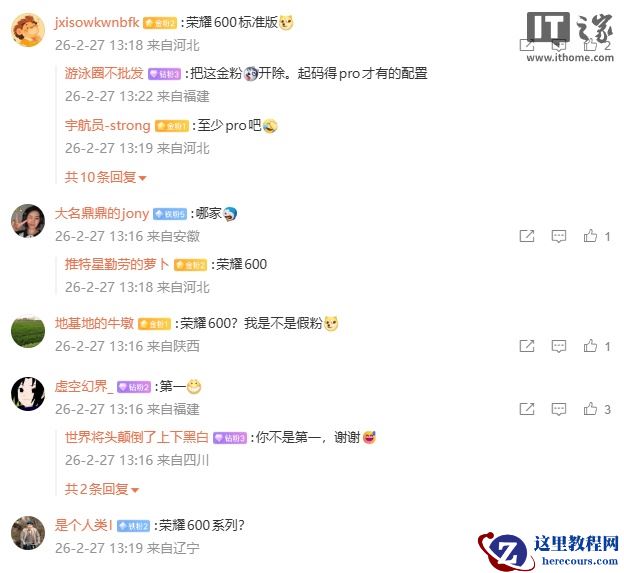This screenshot has width=624, height=573.
Task: Expand the 共10条回复 reply thread
Action: (105, 177)
